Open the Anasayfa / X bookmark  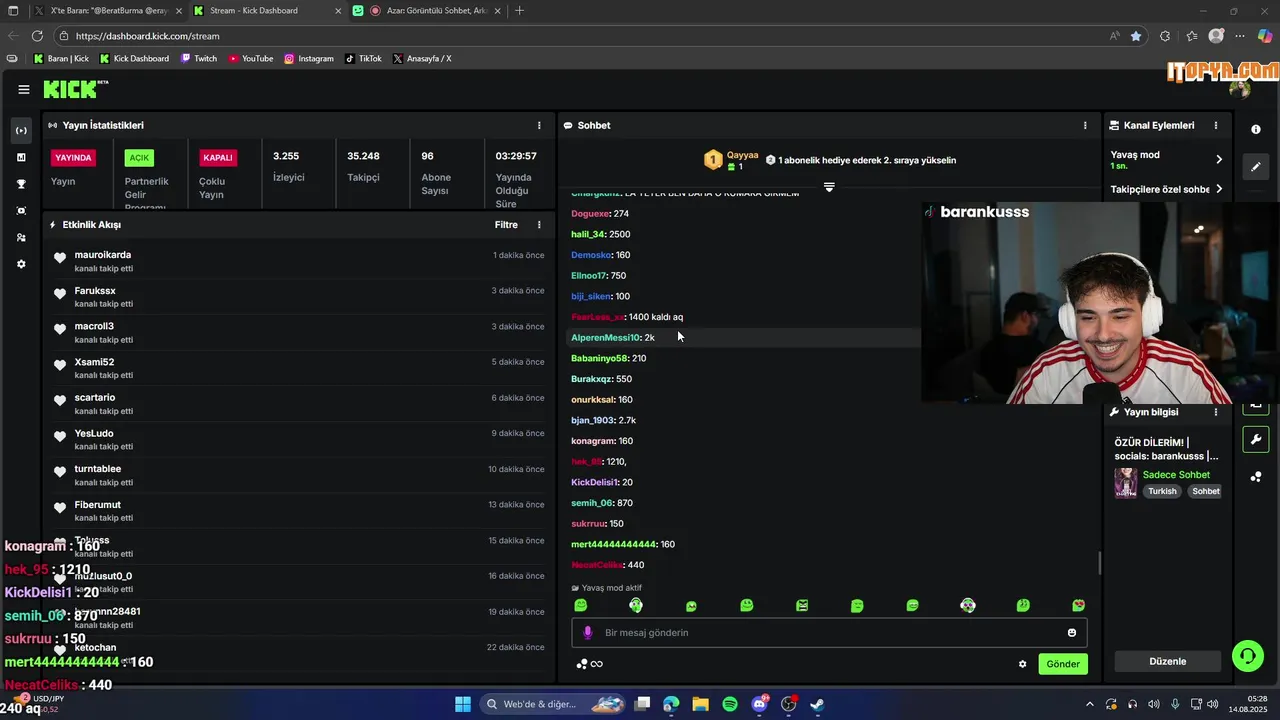[x=422, y=58]
